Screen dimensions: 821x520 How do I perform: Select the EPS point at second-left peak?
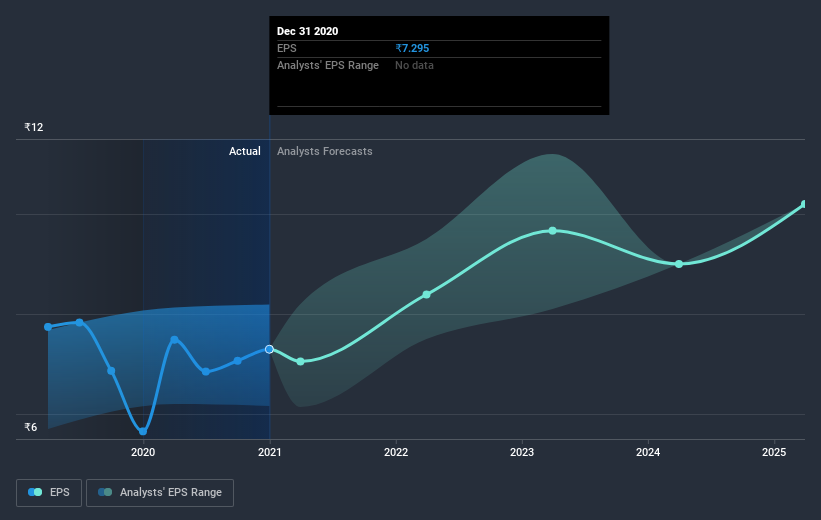coord(80,323)
